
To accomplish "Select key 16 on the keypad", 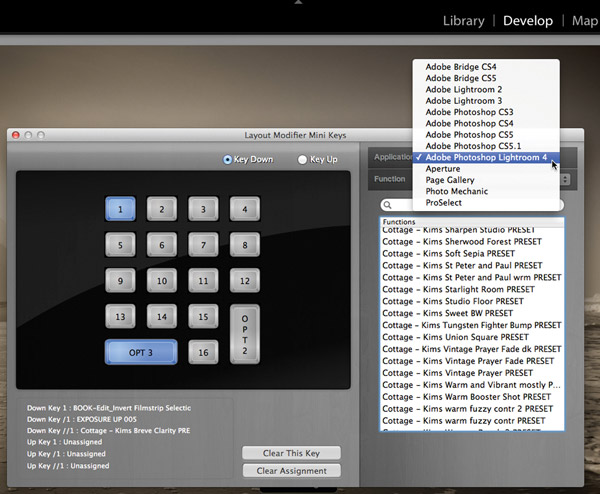I will click(x=203, y=352).
